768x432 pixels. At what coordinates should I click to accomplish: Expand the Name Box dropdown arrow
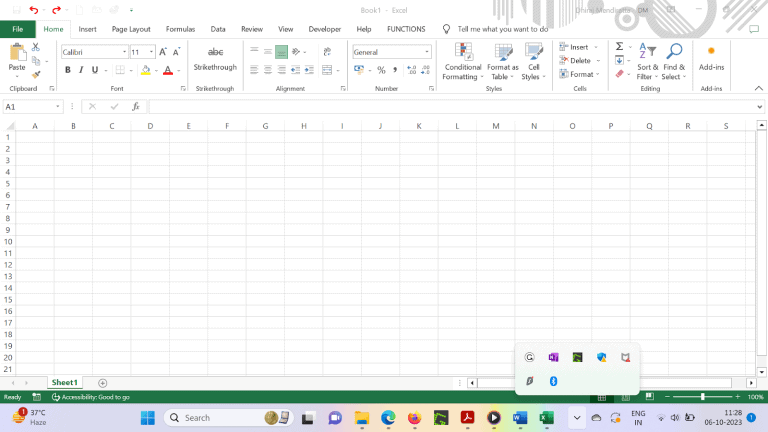tap(58, 106)
